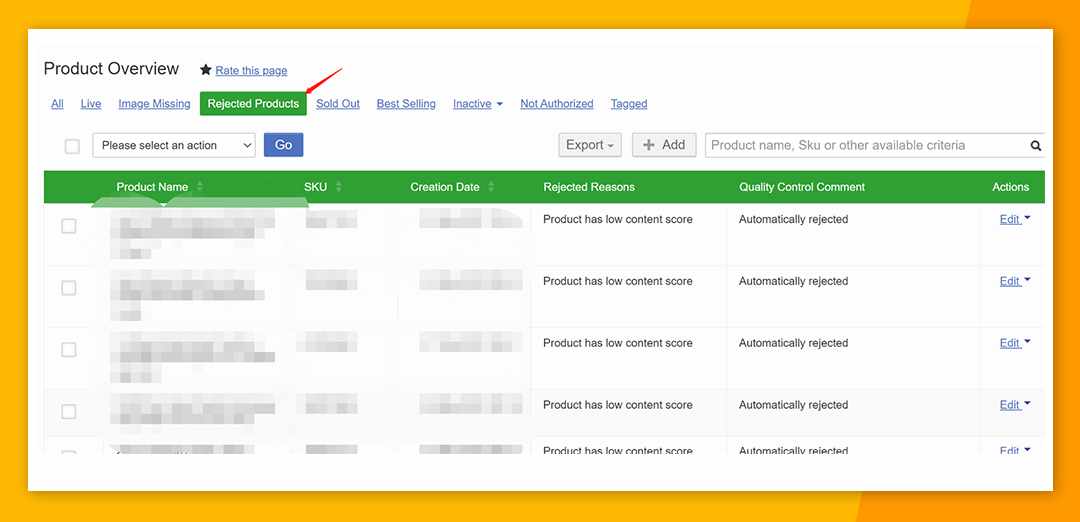Viewport: 1080px width, 522px height.
Task: Click the star icon beside Rate this page
Action: (205, 70)
